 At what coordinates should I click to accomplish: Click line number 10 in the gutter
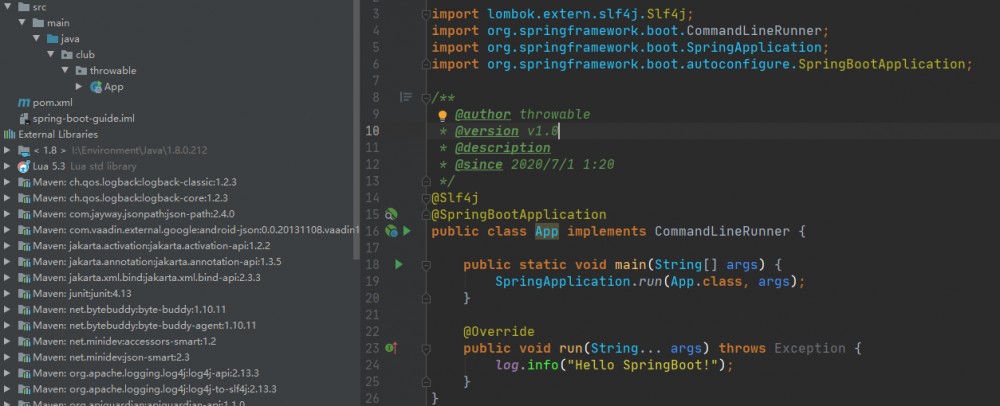(372, 131)
